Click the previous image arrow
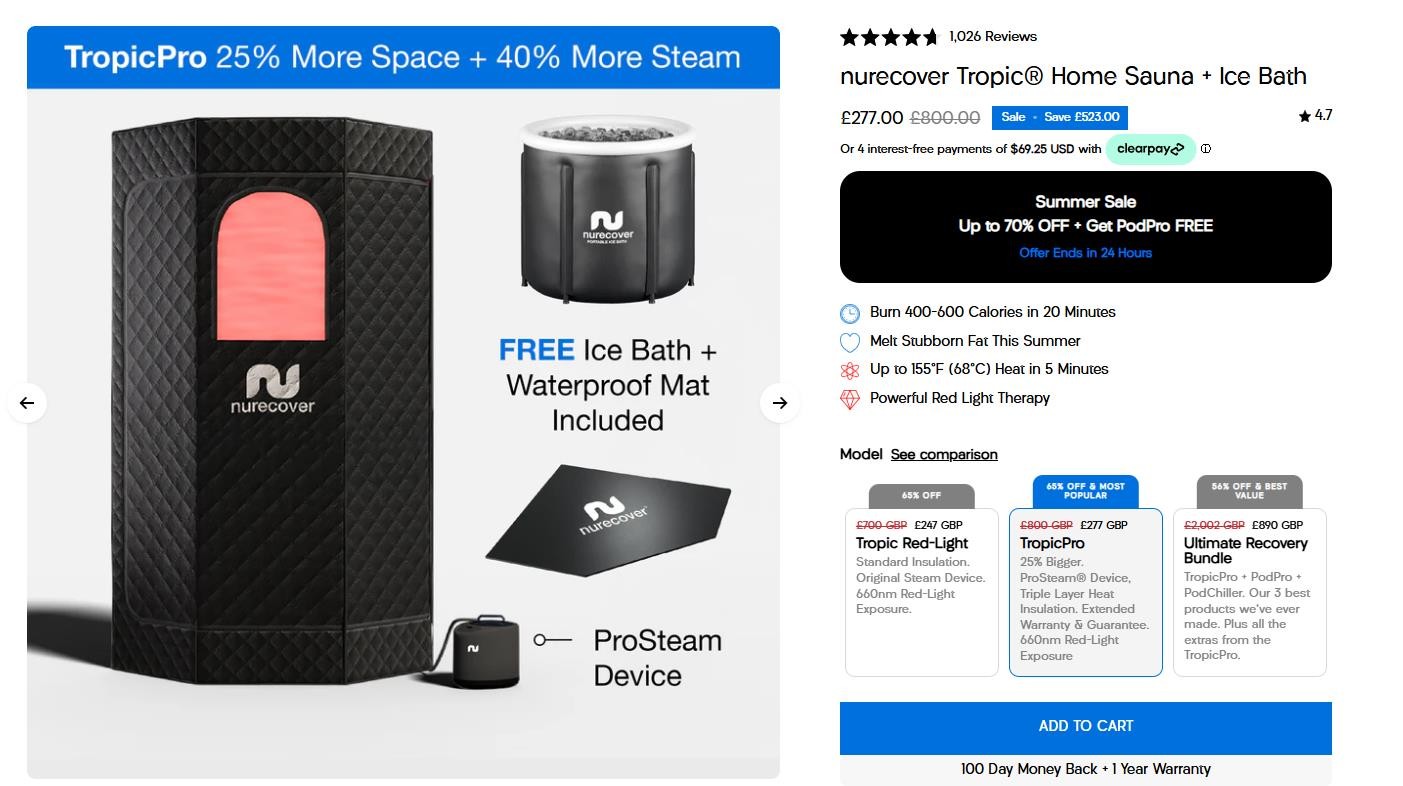Screen dimensions: 1403x786 [27, 403]
